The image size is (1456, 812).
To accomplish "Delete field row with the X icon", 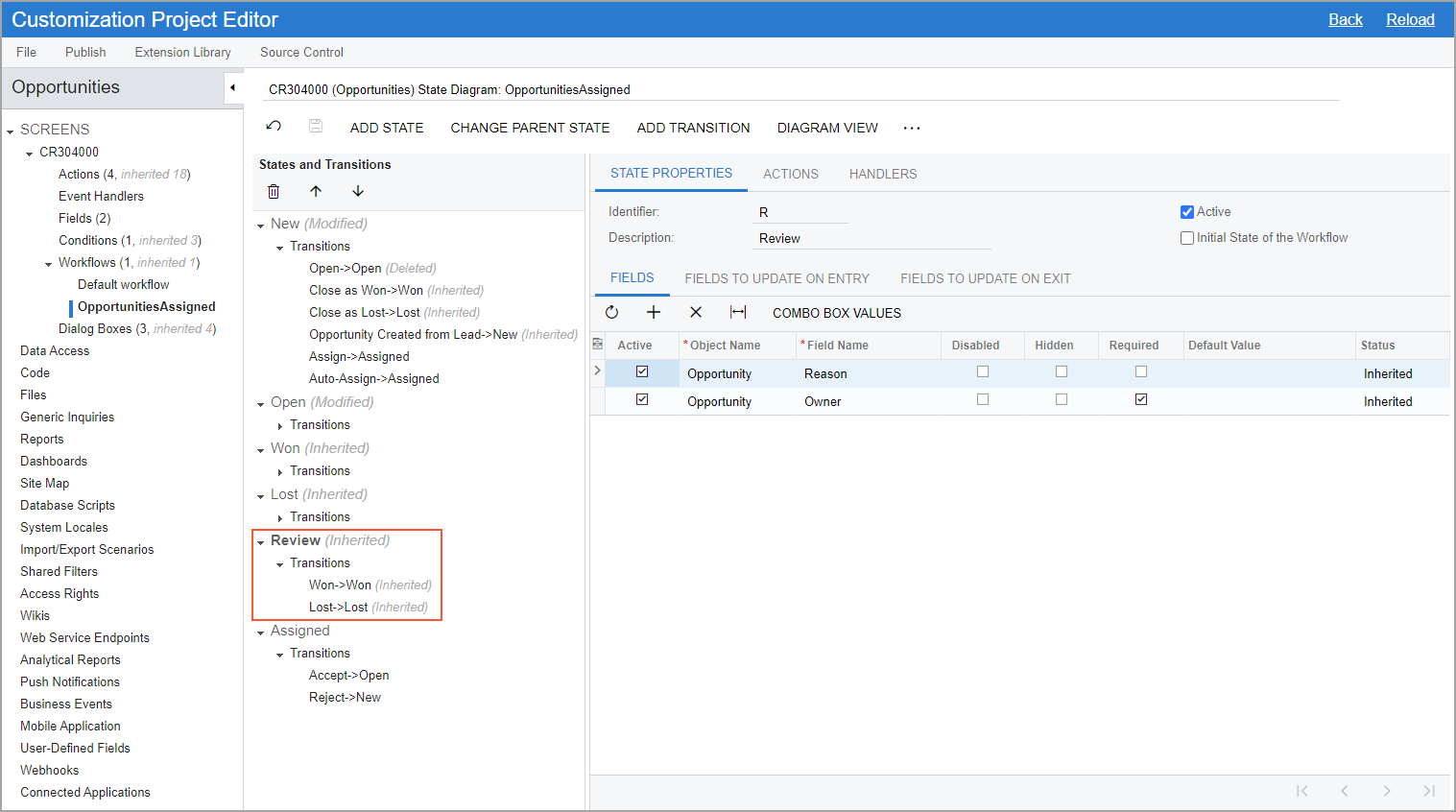I will click(696, 312).
